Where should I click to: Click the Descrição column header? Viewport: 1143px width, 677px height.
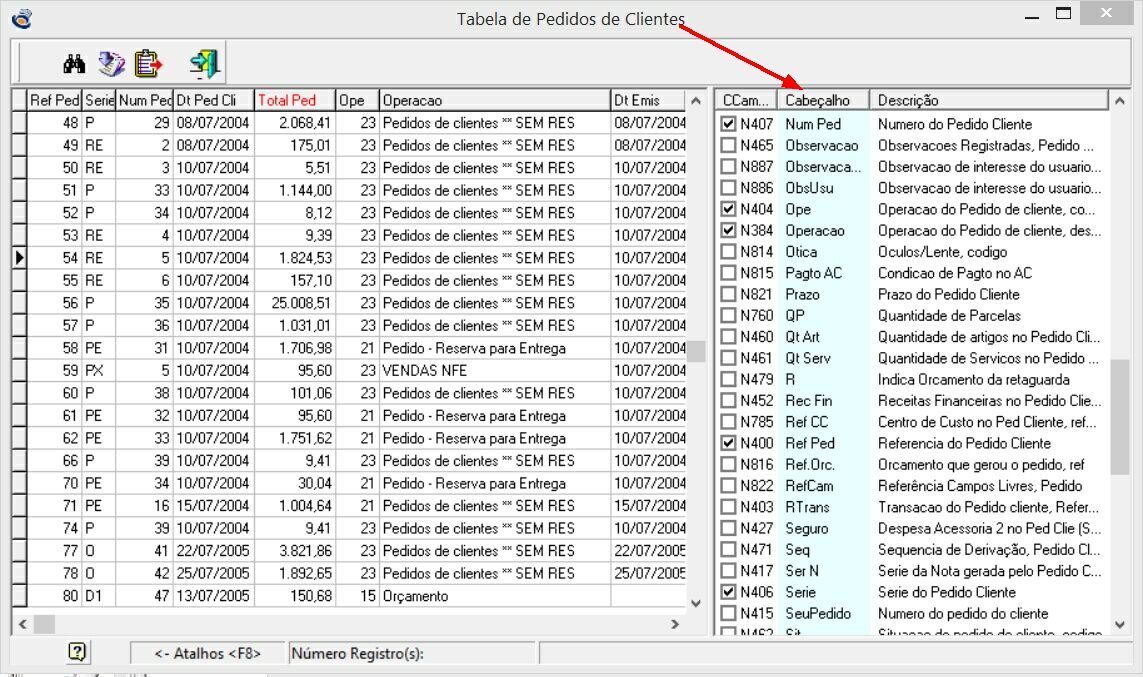point(988,100)
